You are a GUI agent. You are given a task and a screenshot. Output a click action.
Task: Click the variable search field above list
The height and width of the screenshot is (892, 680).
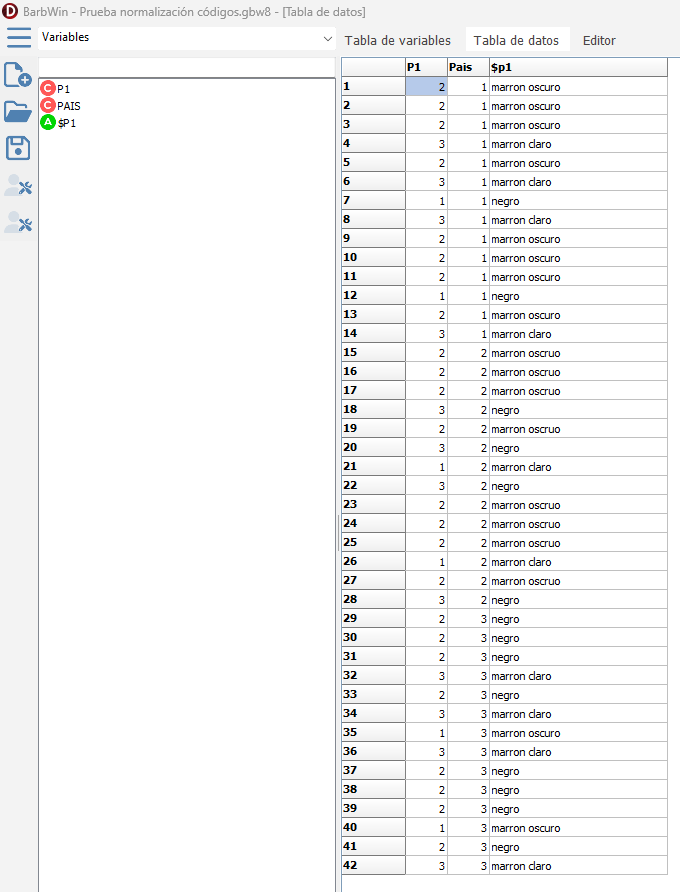186,67
